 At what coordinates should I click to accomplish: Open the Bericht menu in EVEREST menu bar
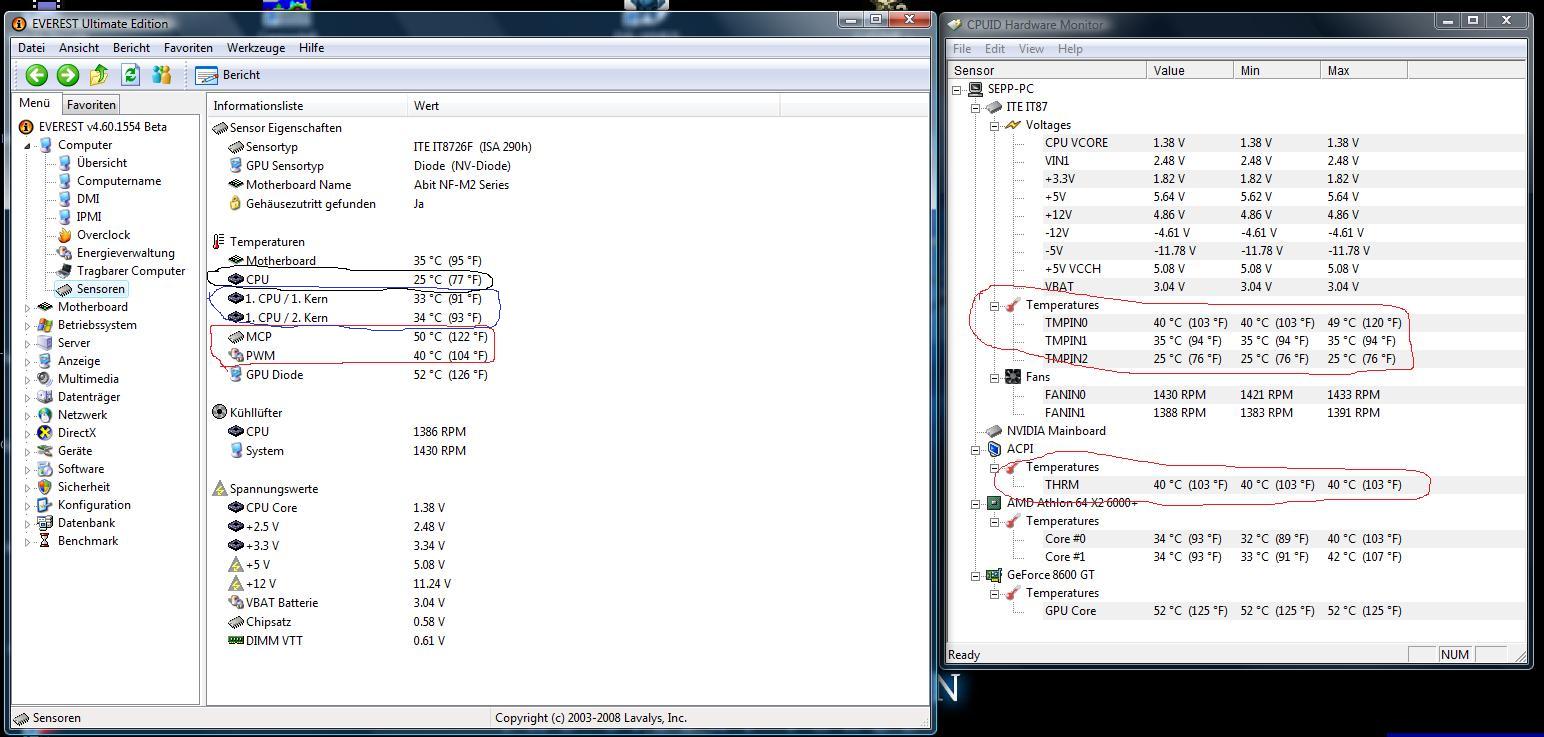click(x=131, y=48)
